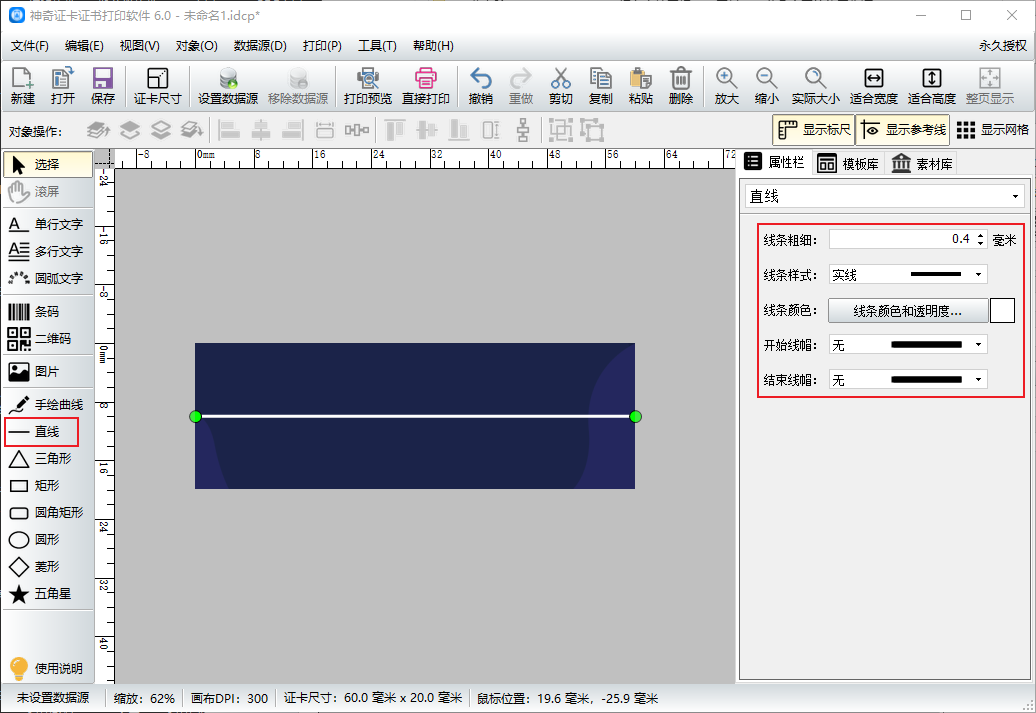
Task: Open the 打印(P) menu
Action: [322, 46]
